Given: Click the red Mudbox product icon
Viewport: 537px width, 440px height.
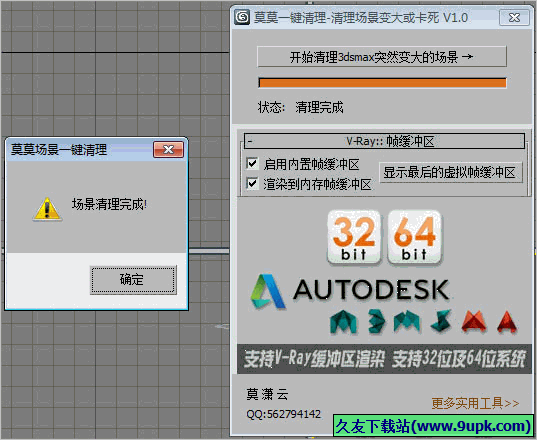Looking at the screenshot, I should 474,321.
